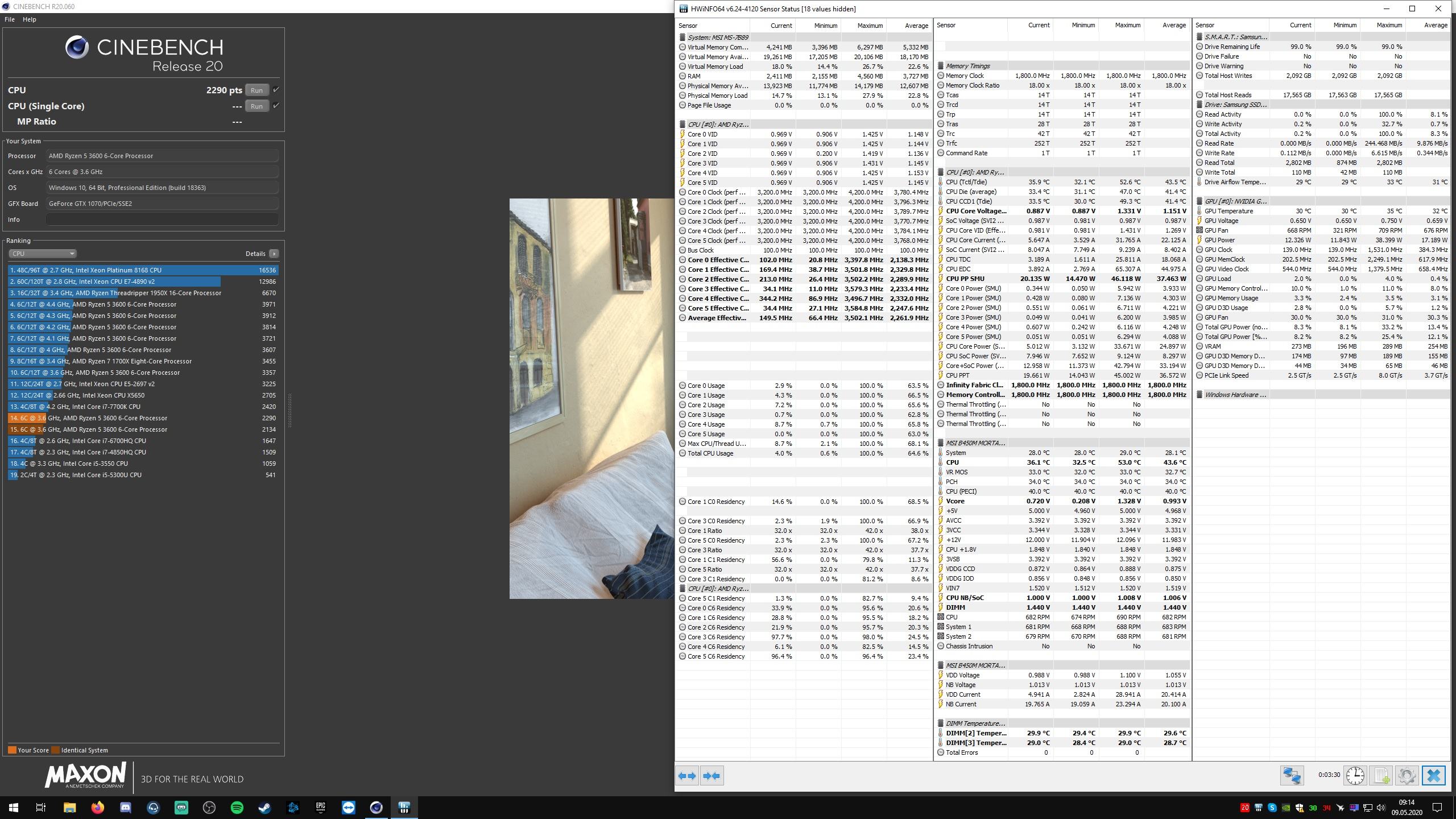Select the Chassis Intrusion sensor row
This screenshot has width=1456, height=819.
(1062, 646)
